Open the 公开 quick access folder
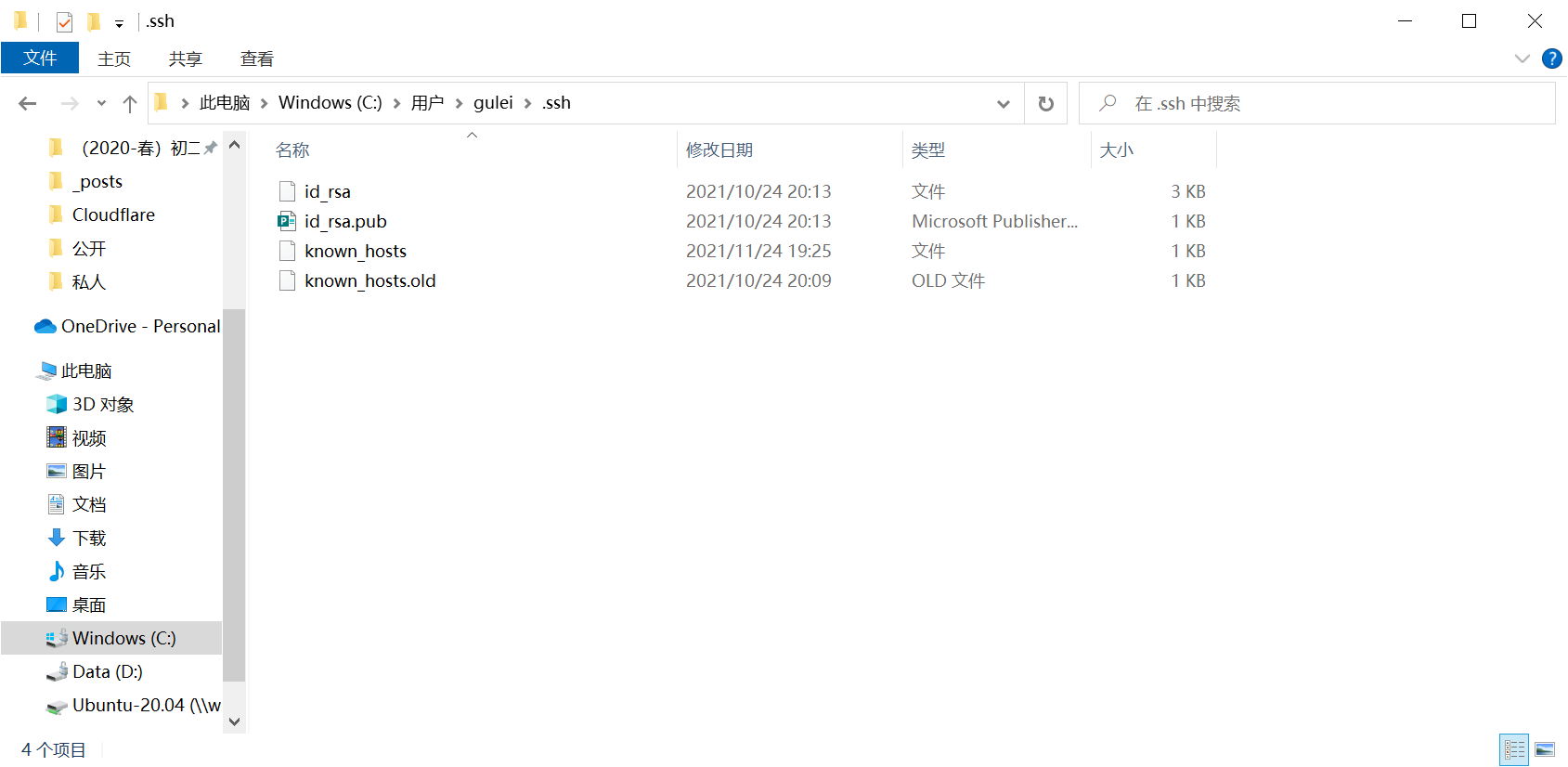This screenshot has height=767, width=1568. click(x=89, y=248)
